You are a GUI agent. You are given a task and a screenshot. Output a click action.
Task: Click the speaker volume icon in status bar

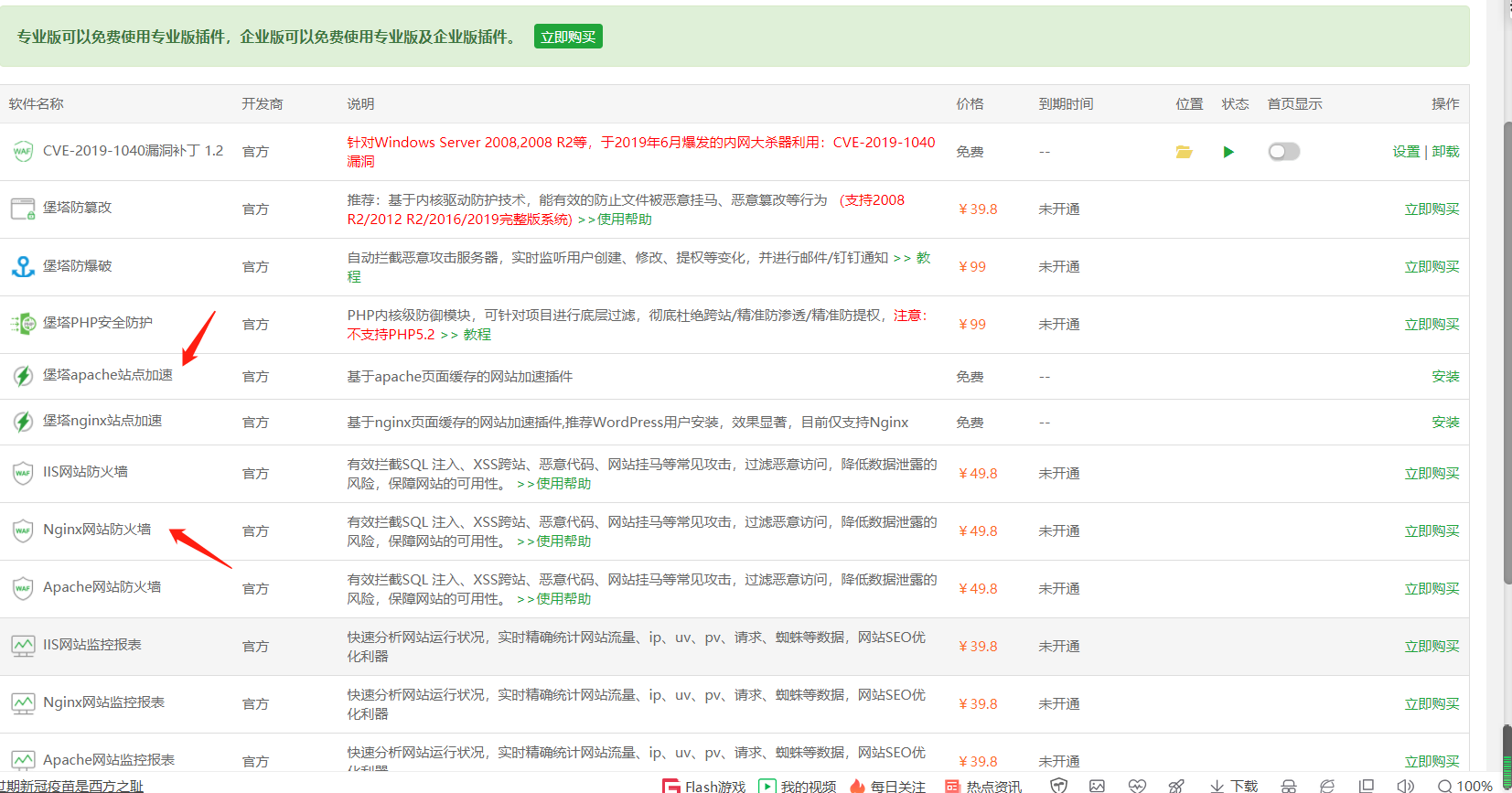pos(1405,786)
